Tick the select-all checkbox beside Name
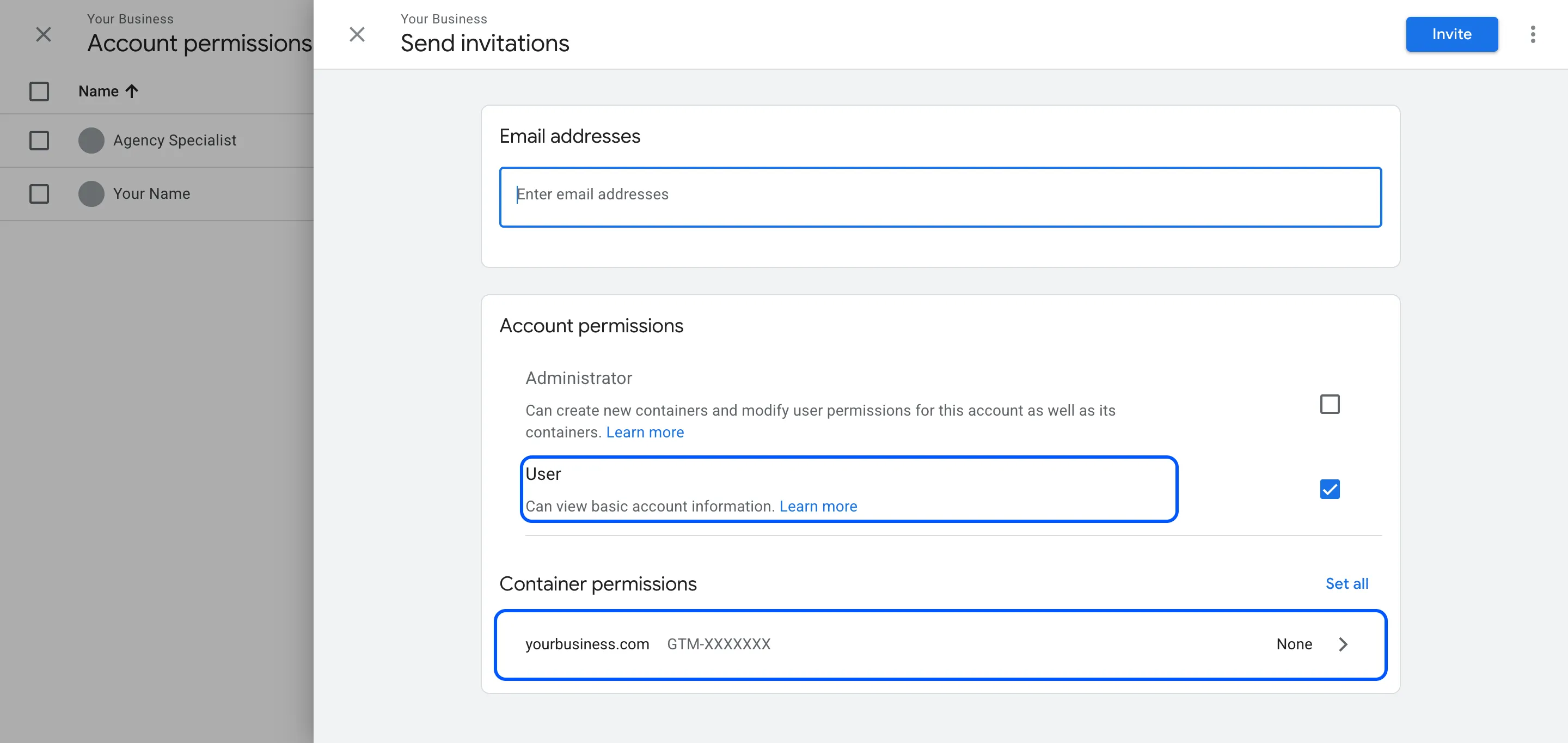This screenshot has width=1568, height=743. point(39,92)
